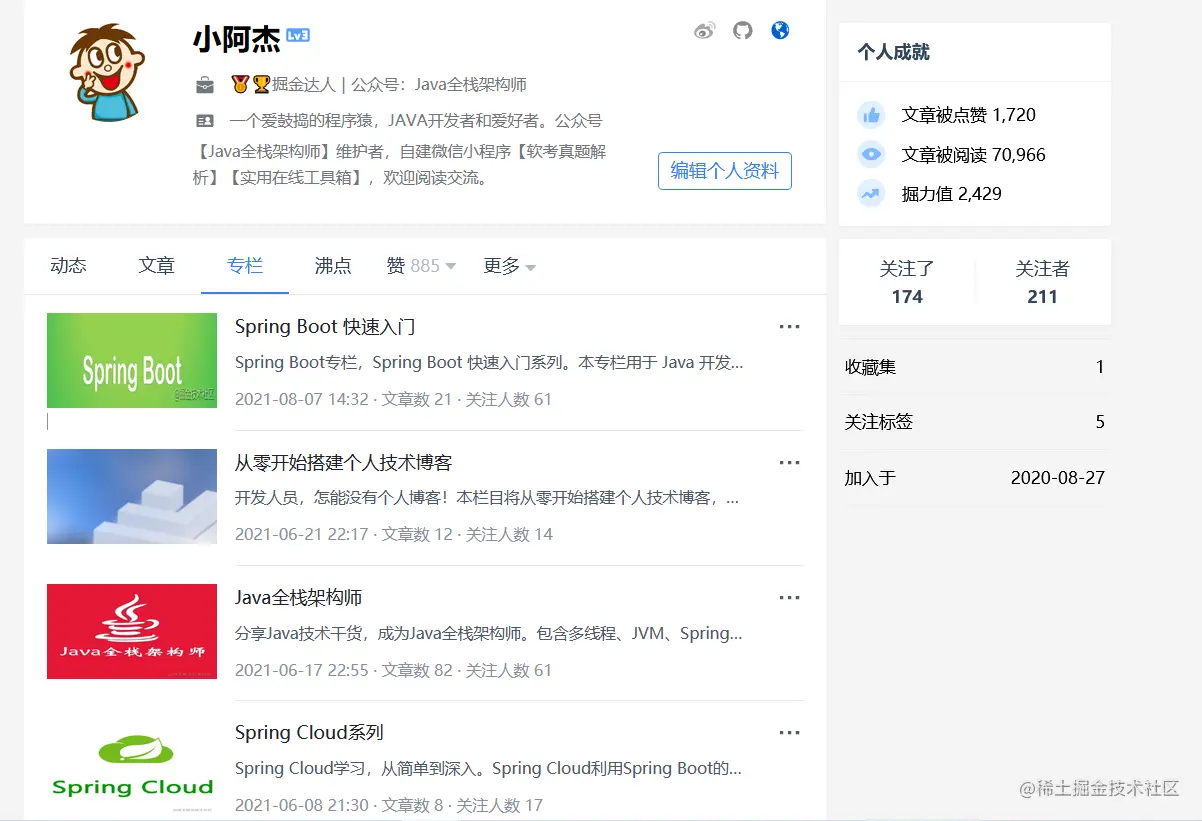
Task: Open Spring Boot 快速入门 column title
Action: coord(325,327)
